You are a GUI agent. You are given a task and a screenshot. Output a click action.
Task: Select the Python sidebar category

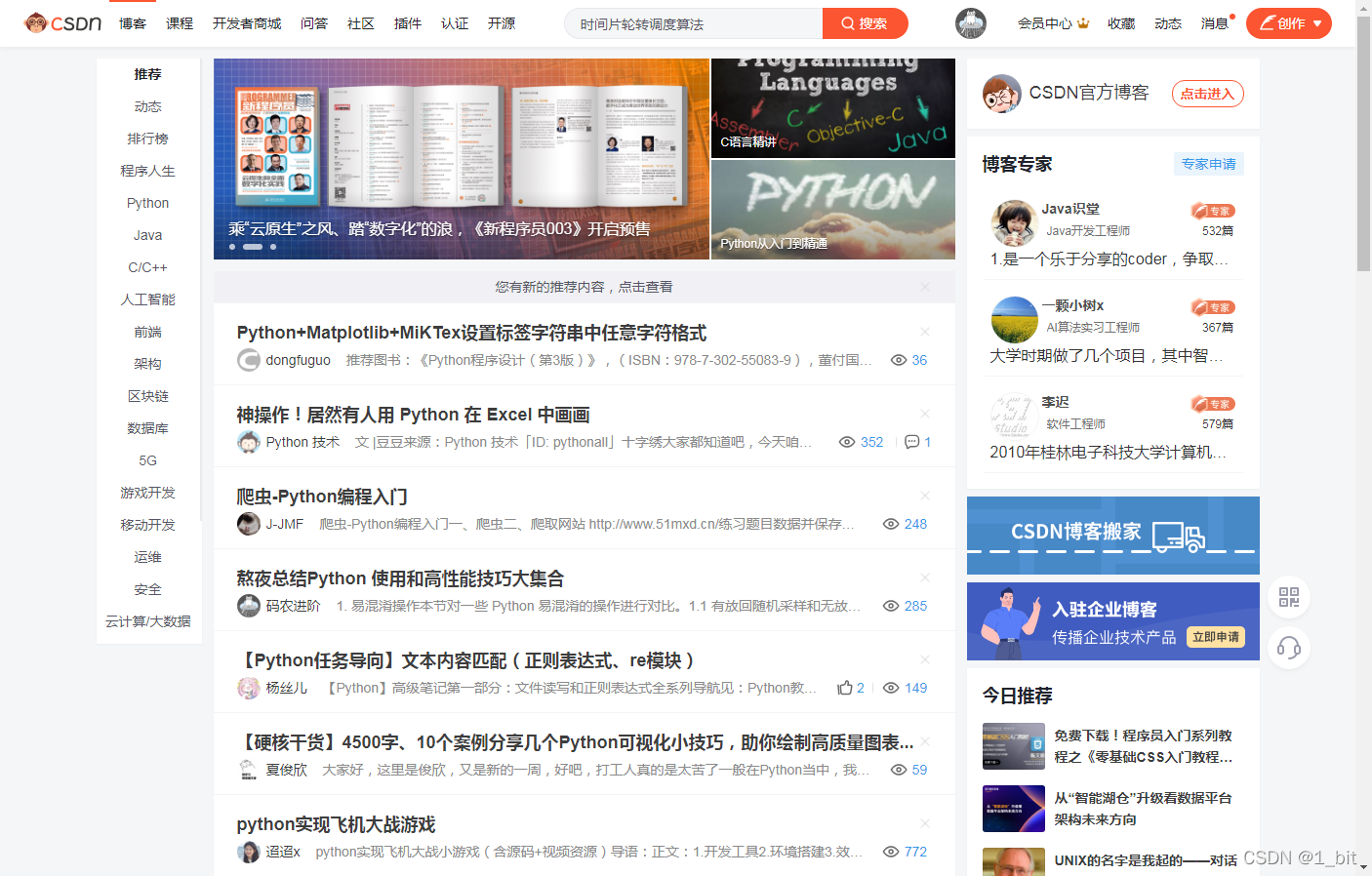click(148, 203)
